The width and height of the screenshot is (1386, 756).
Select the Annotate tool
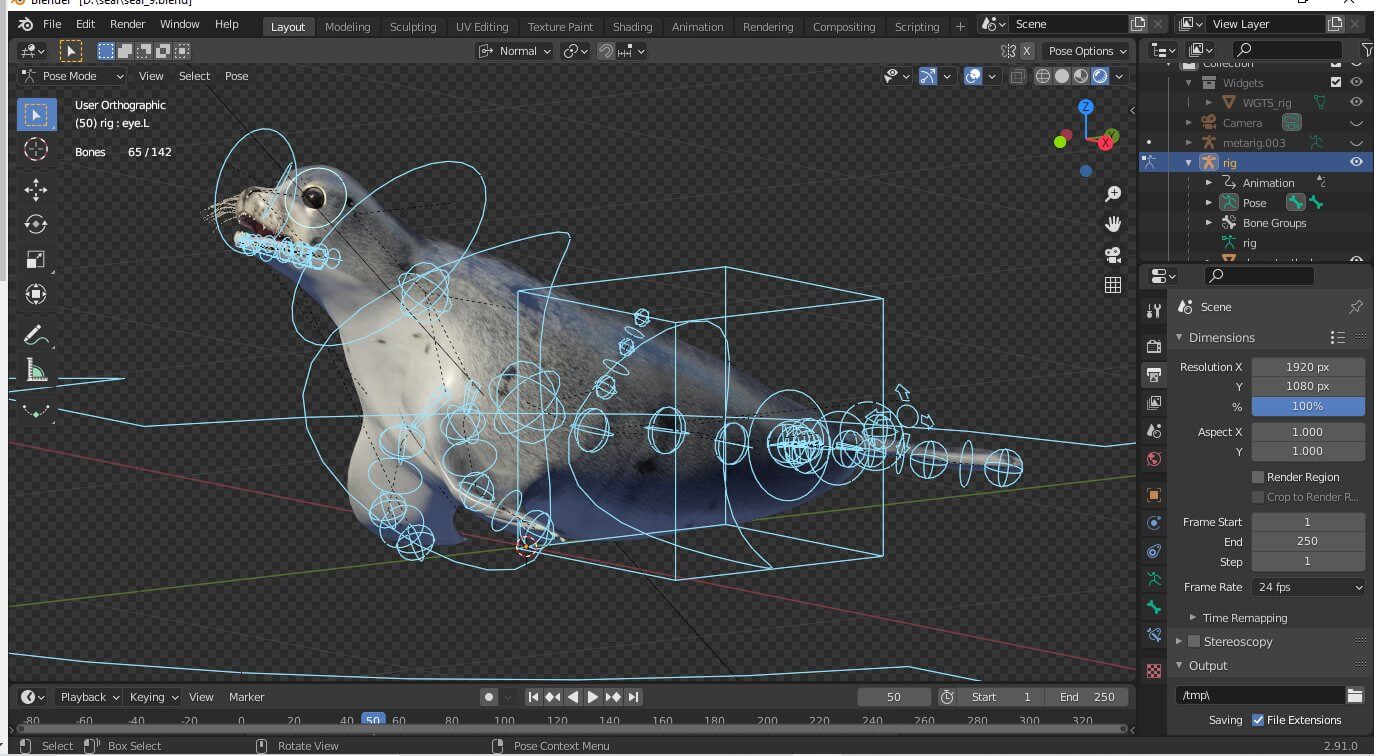(x=36, y=335)
